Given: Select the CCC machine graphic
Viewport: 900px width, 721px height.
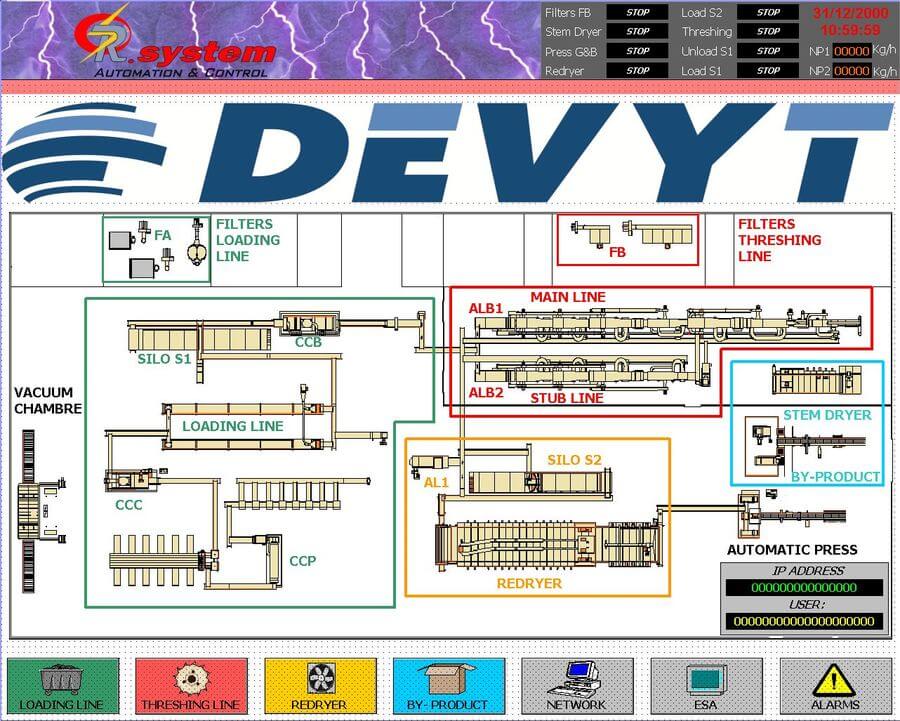Looking at the screenshot, I should pos(133,478).
